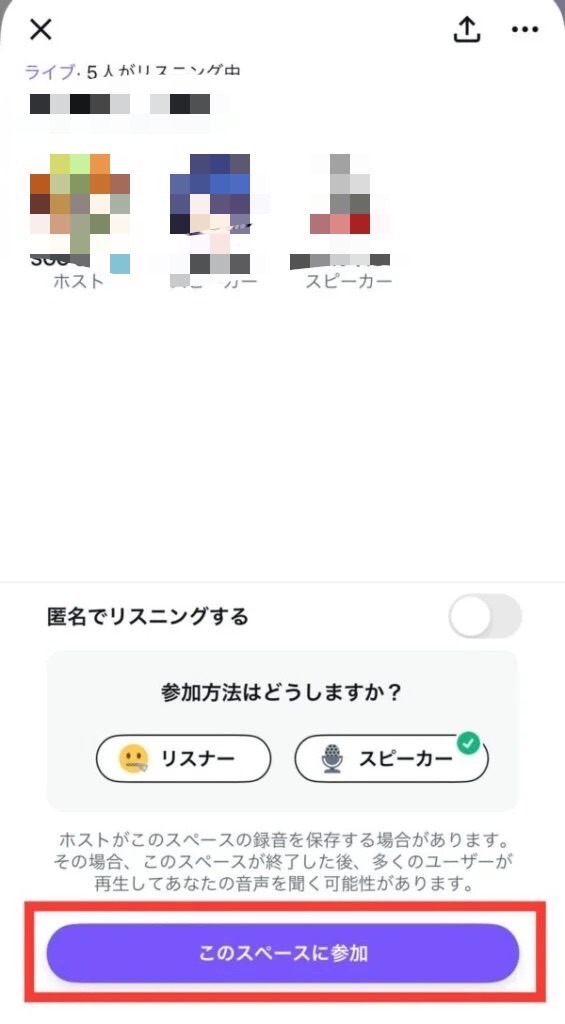Click the 匿名でリスニングする label text

point(148,616)
